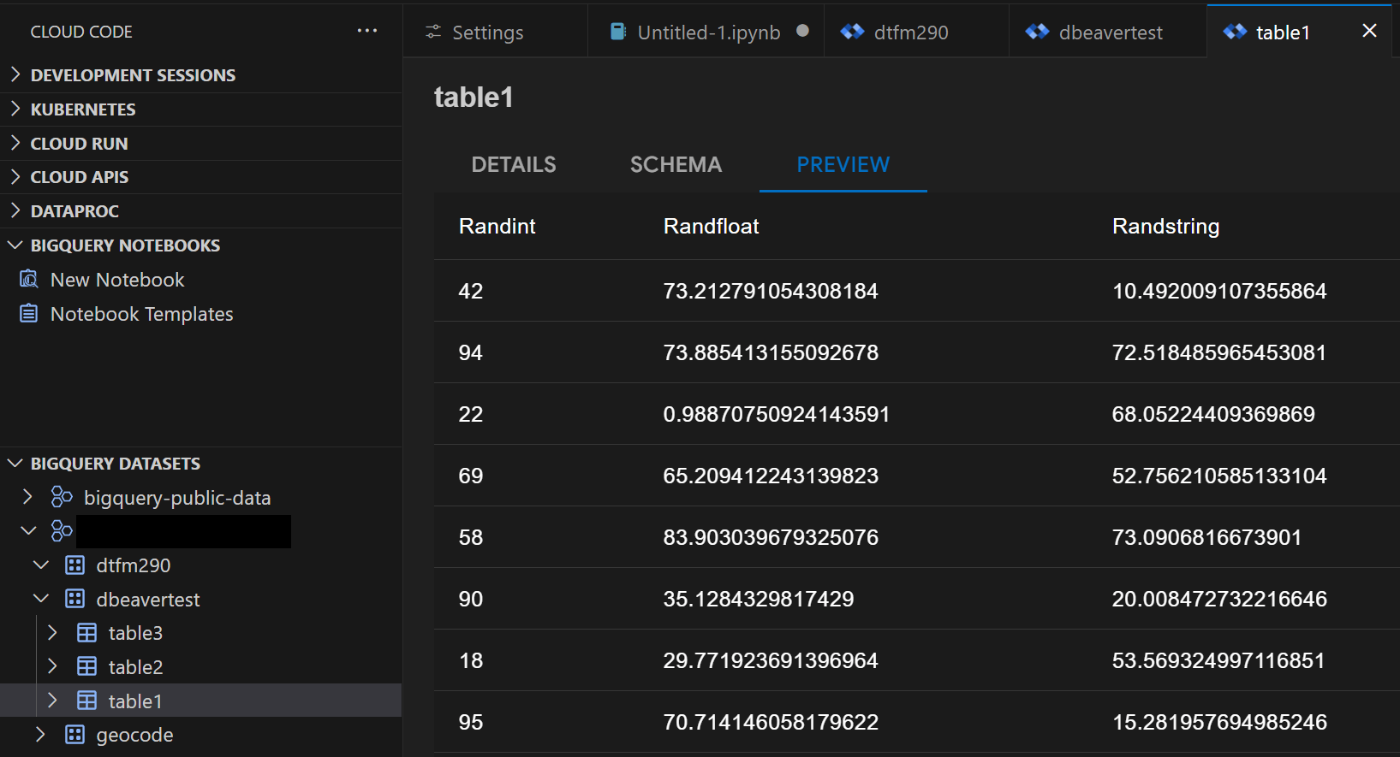Select geocode label in dataset tree

(x=134, y=735)
